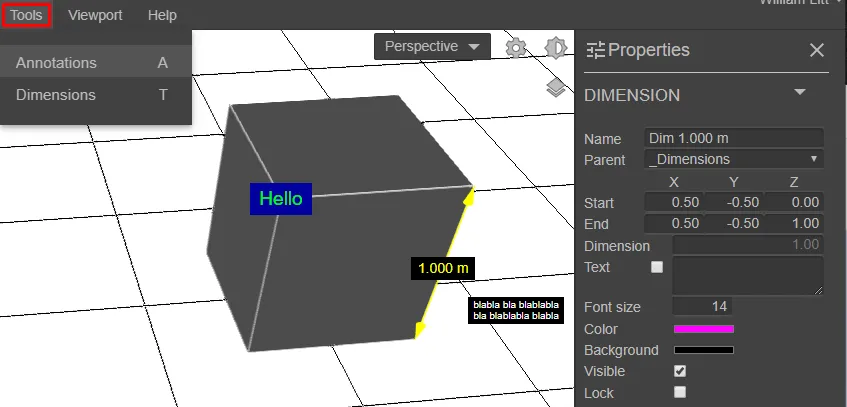847x407 pixels.
Task: Enable the Text checkbox
Action: 657,267
